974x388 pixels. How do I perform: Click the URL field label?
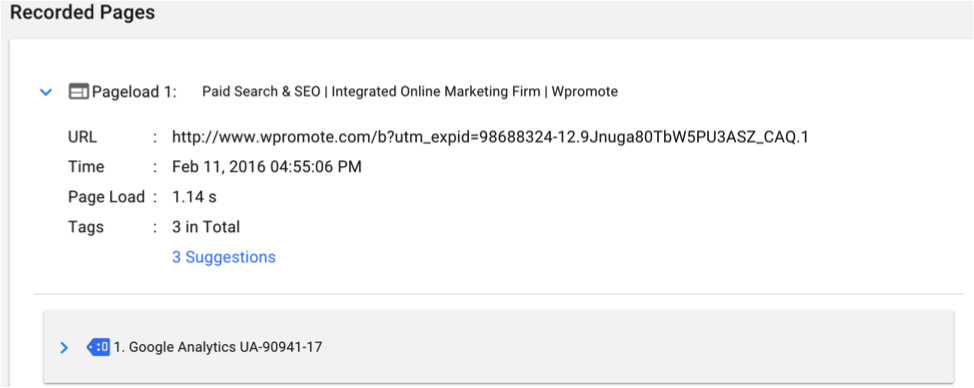click(x=83, y=137)
